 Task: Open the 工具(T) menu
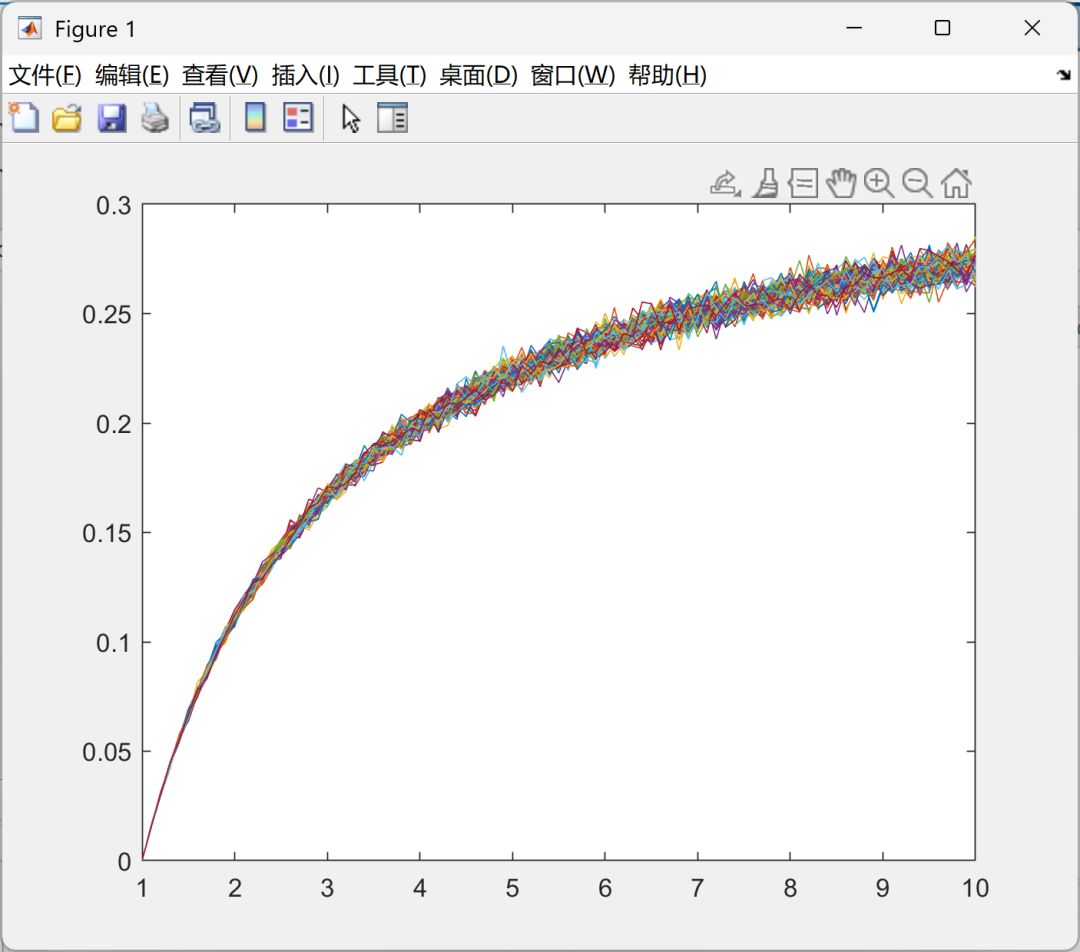point(389,75)
